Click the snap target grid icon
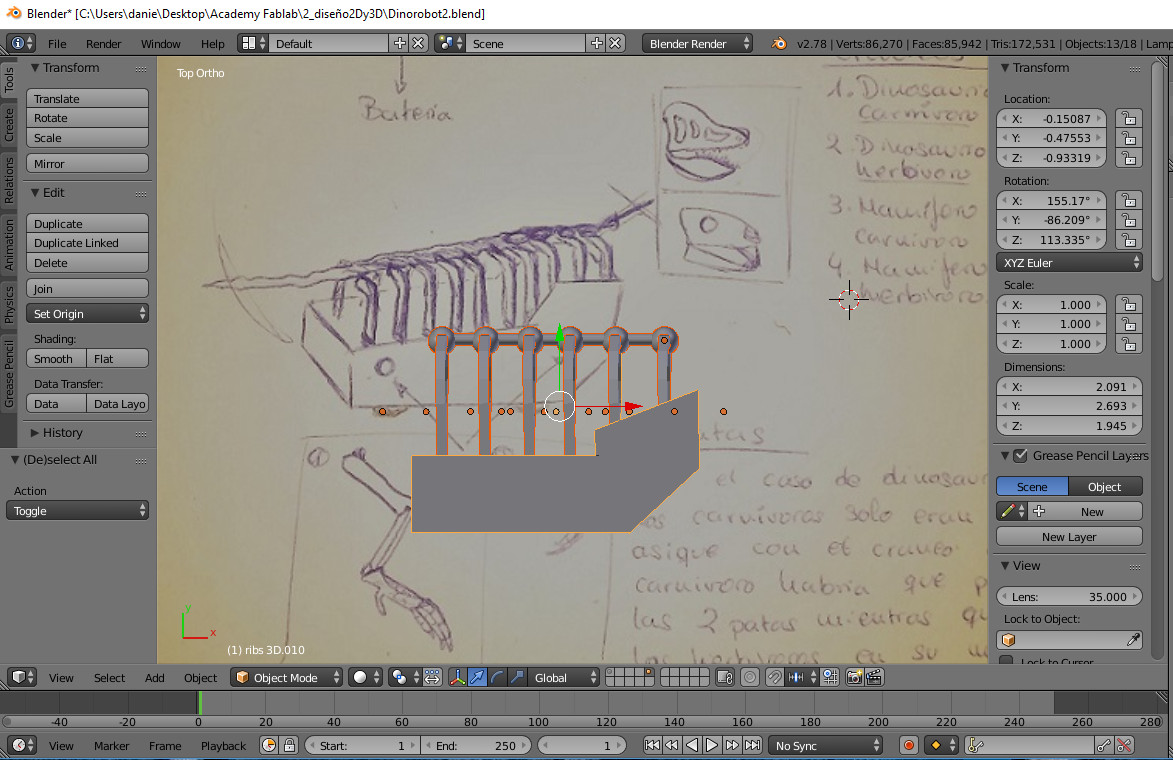1173x760 pixels. (830, 677)
